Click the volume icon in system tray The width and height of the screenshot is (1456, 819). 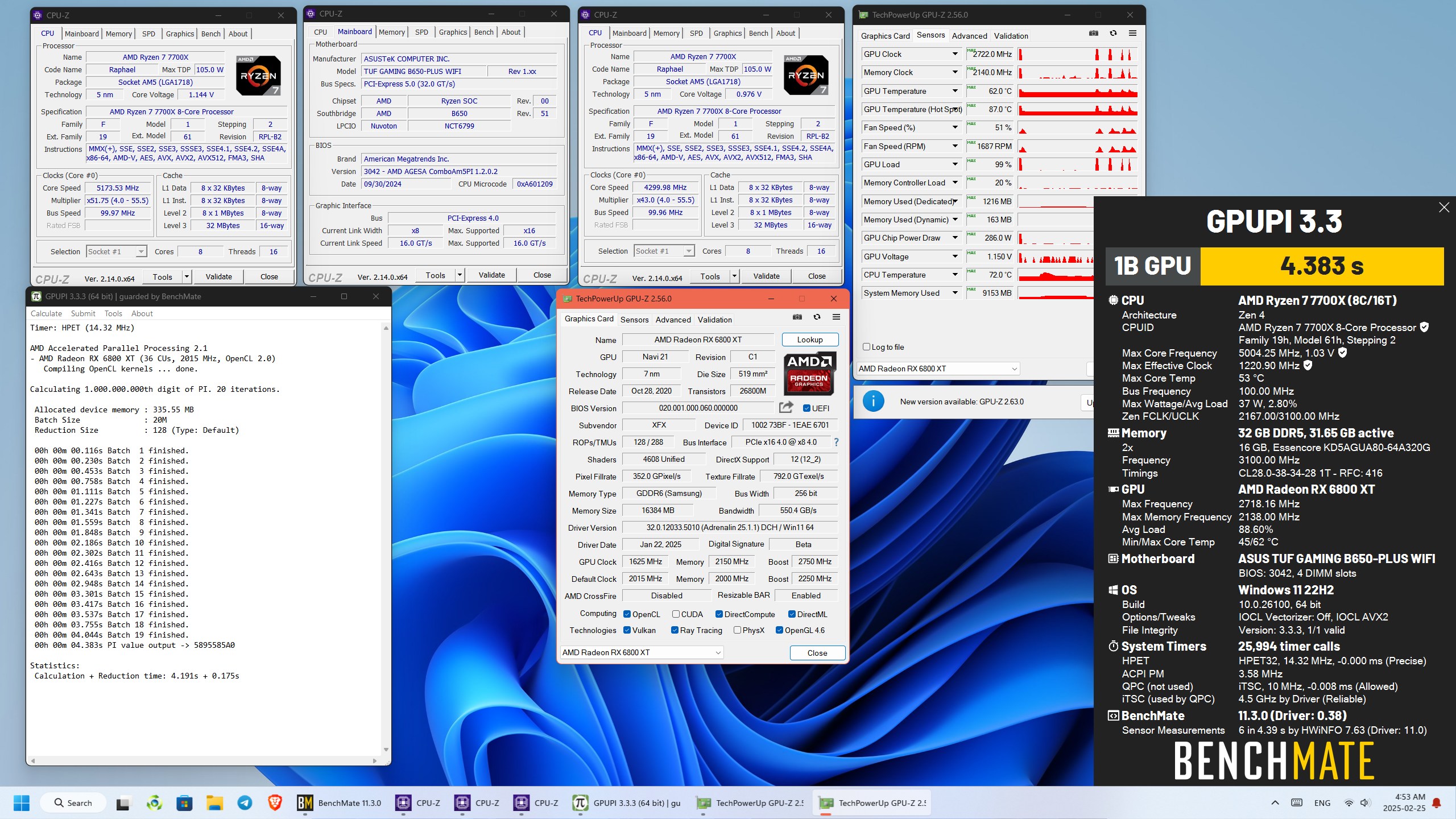pos(1364,803)
